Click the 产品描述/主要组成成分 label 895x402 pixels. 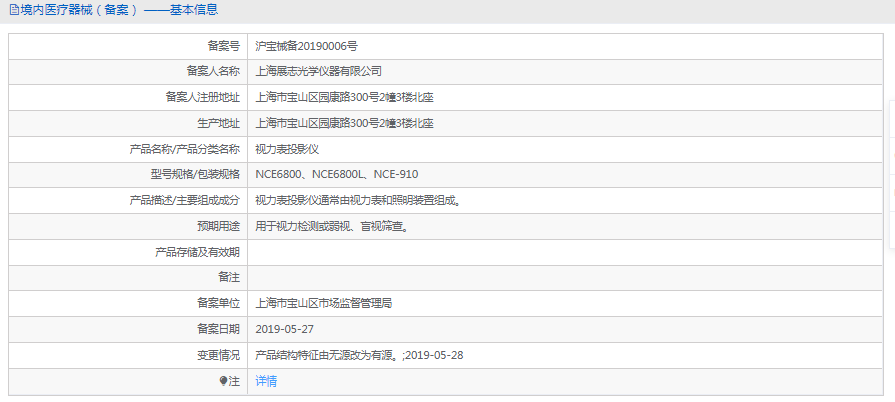(x=185, y=200)
